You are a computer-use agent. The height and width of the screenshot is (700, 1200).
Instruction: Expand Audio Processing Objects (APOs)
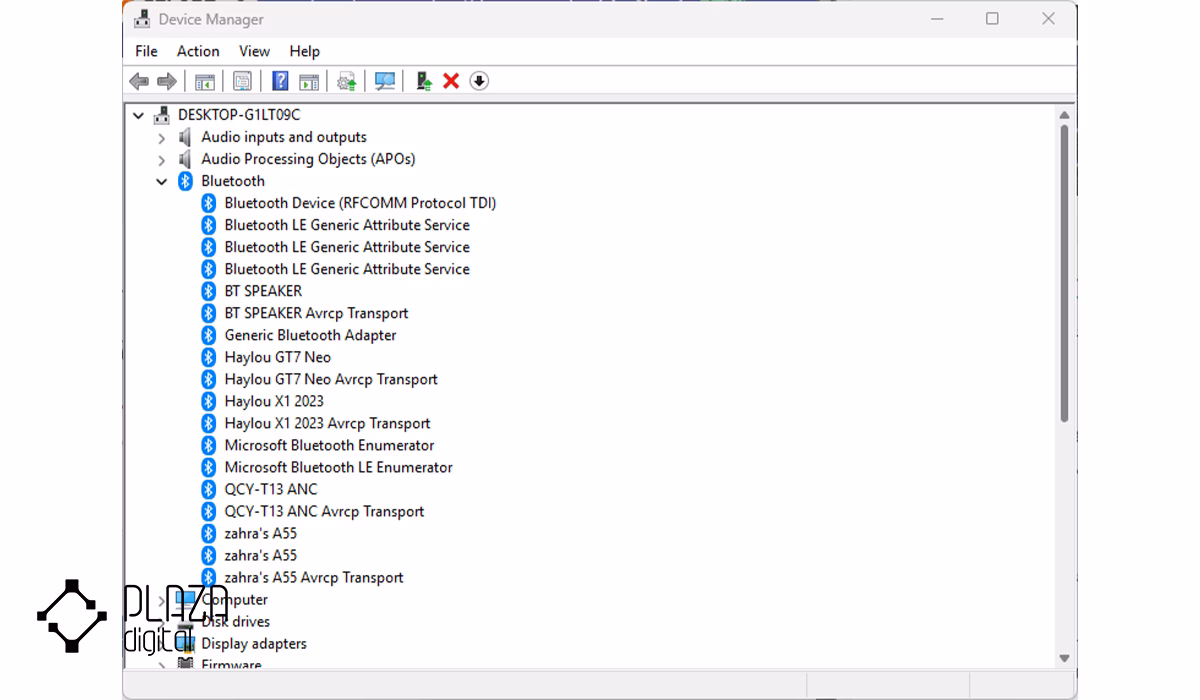[162, 160]
